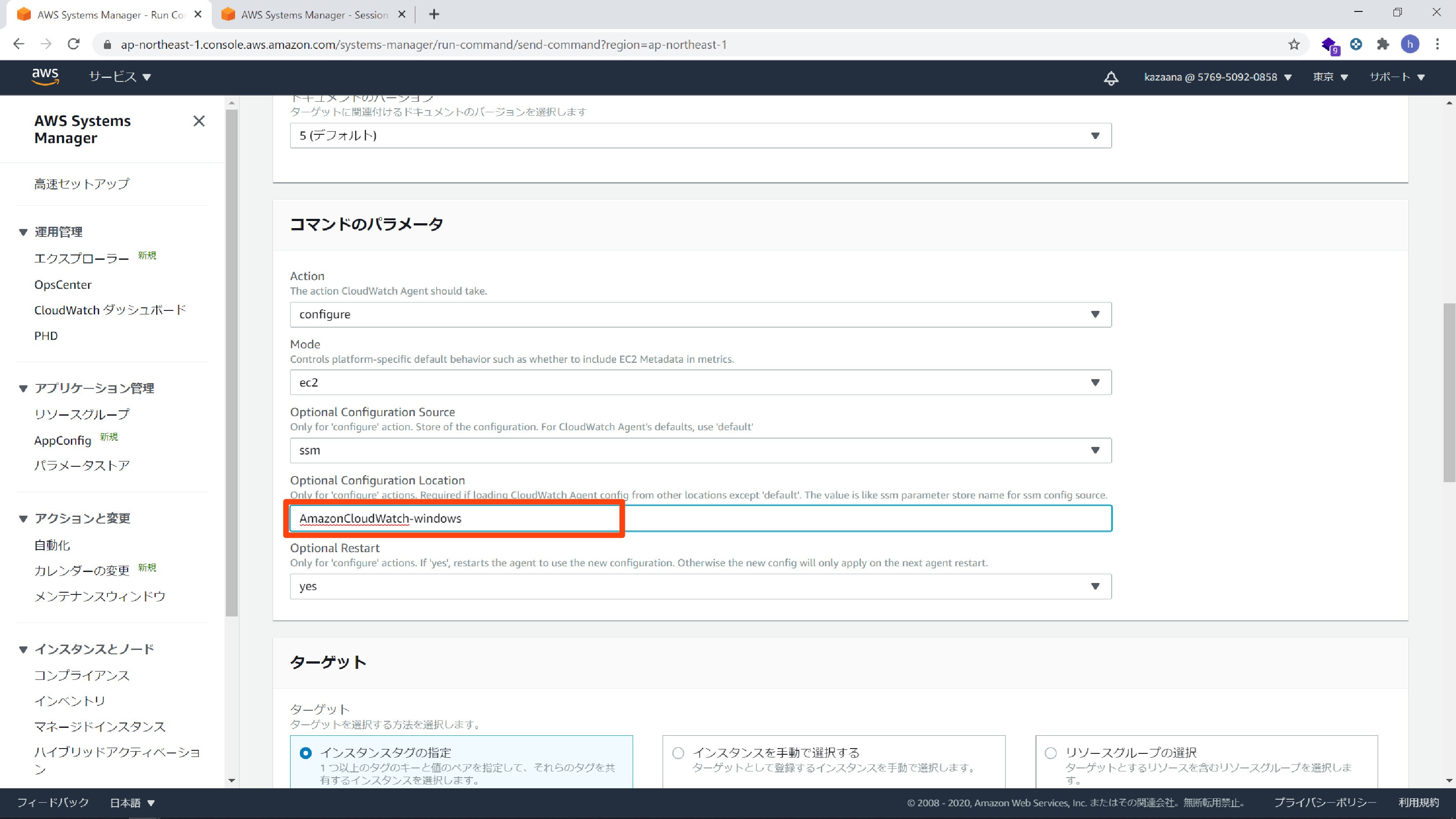View site info lock icon
This screenshot has width=1456, height=819.
click(107, 44)
